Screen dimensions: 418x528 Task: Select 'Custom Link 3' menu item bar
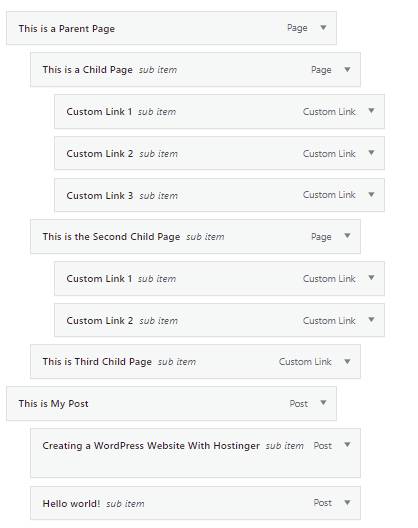(219, 195)
